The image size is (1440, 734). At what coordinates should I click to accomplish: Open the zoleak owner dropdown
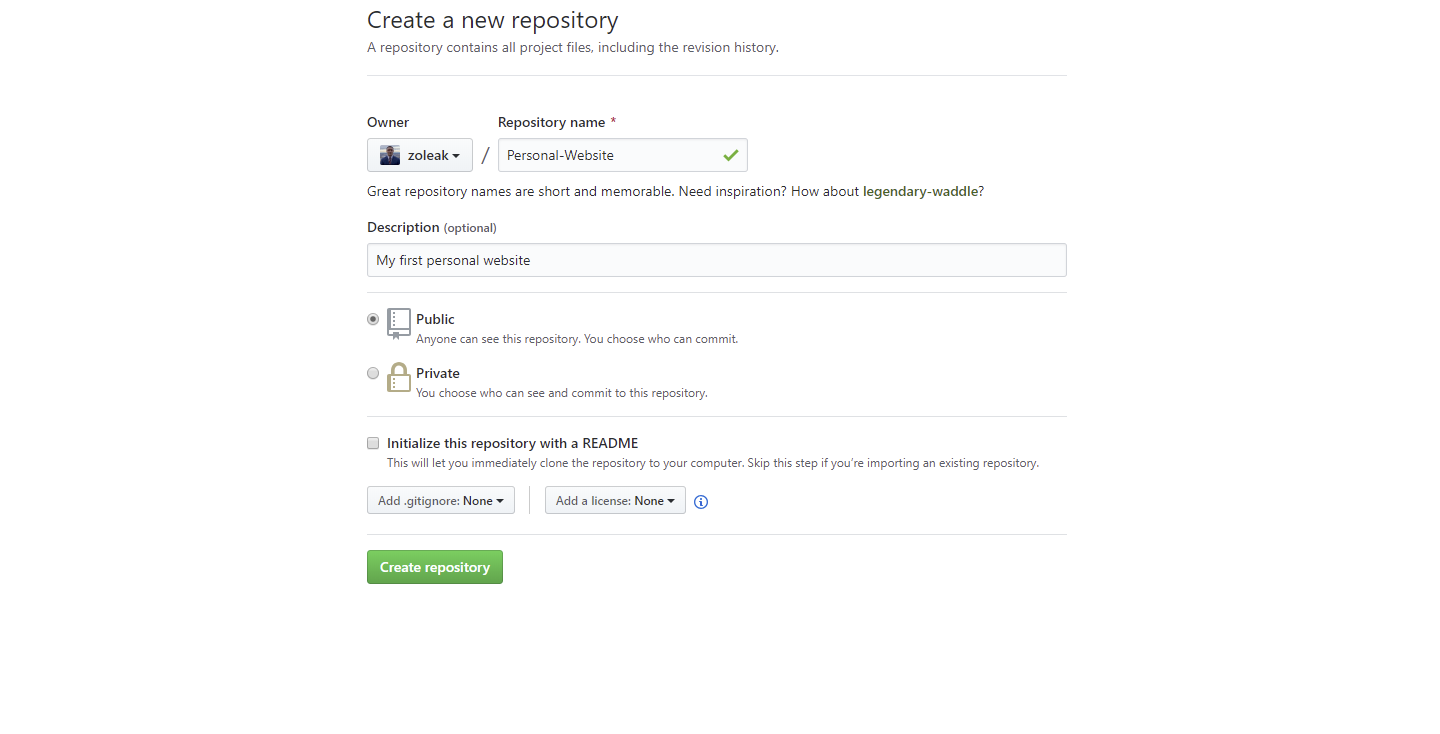pos(420,155)
